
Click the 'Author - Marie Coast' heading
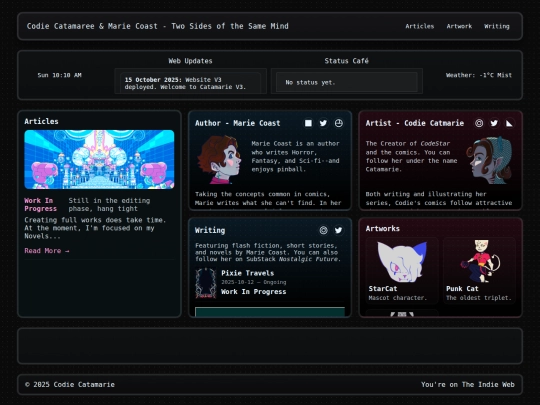point(238,123)
